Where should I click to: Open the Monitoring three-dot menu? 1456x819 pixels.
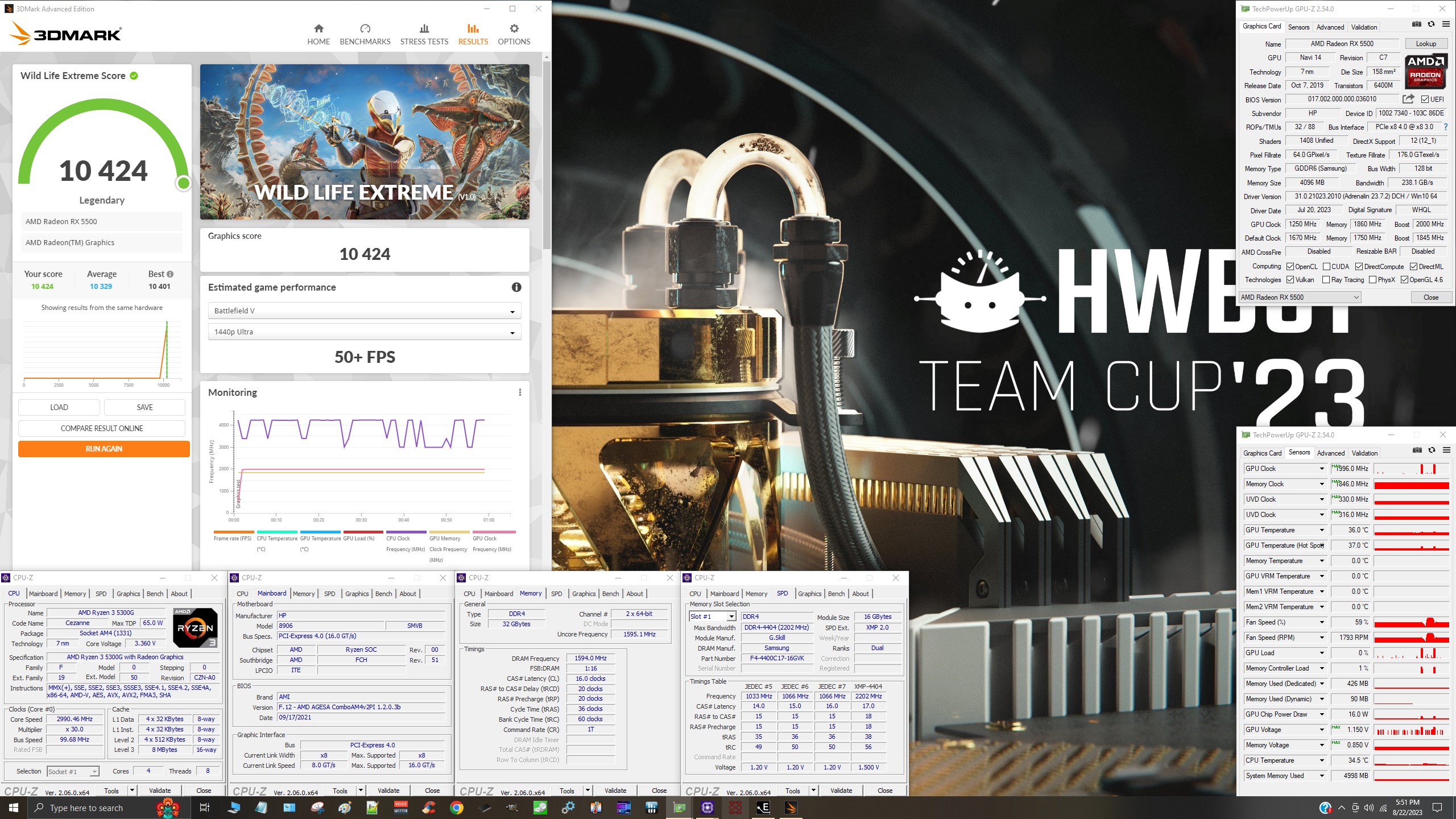coord(520,392)
